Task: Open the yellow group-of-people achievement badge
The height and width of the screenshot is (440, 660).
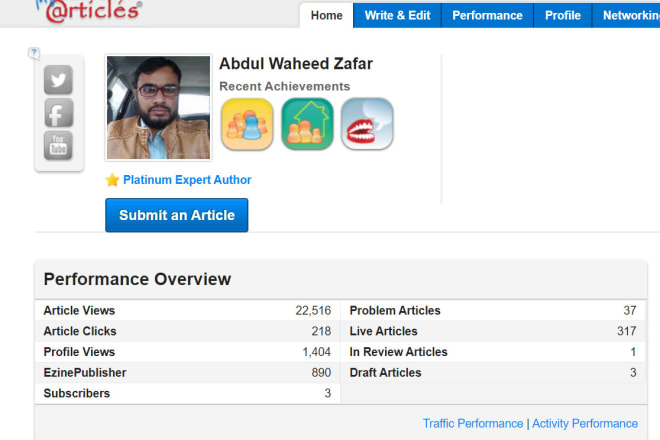Action: click(x=247, y=124)
